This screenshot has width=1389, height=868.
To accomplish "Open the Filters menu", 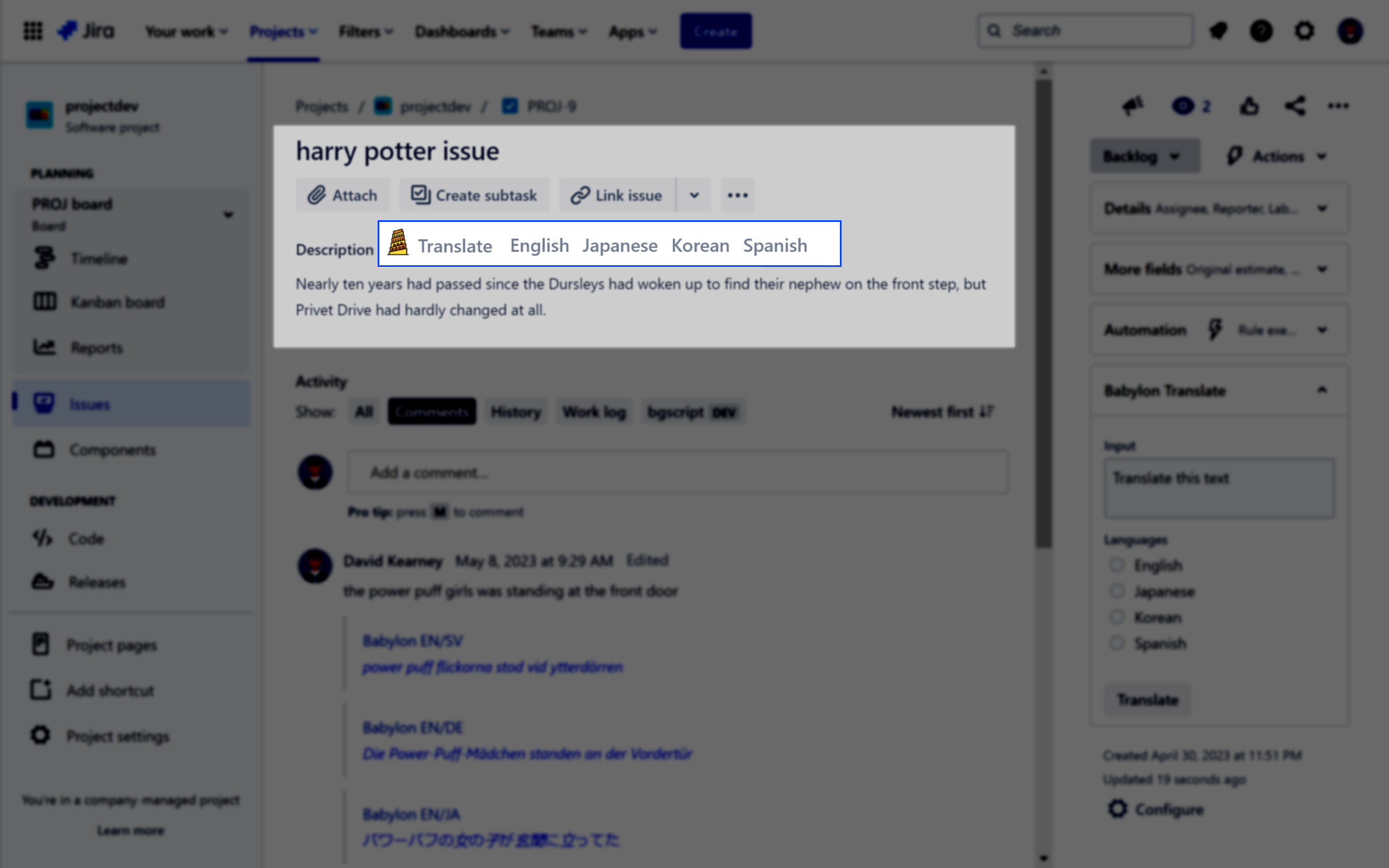I will (366, 31).
